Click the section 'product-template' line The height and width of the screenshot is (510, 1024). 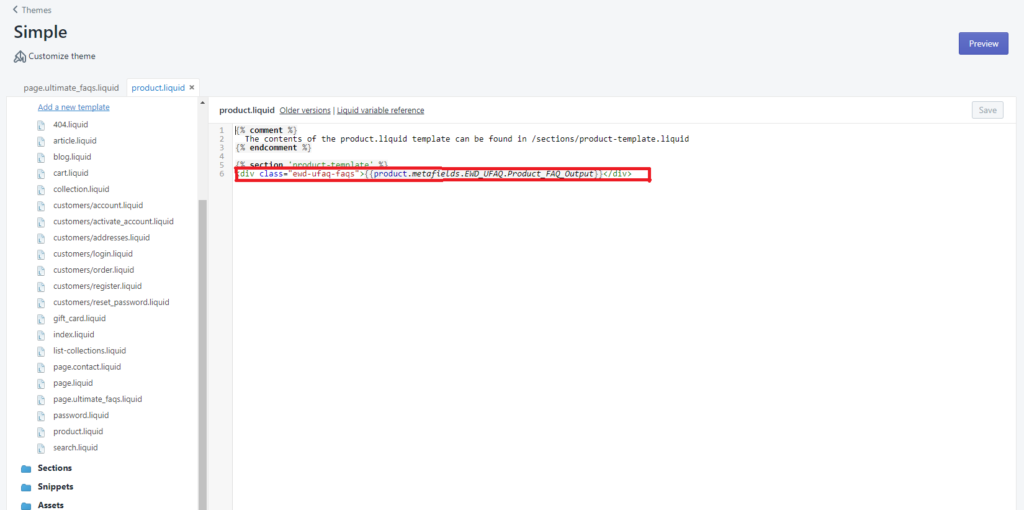[312, 165]
